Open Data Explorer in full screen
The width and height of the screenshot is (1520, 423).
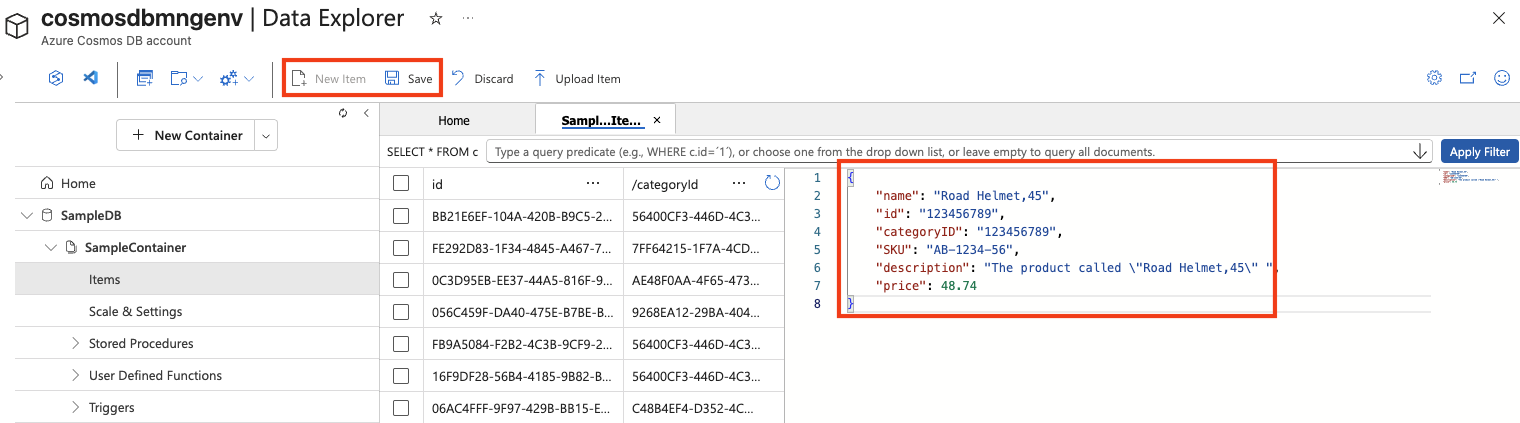point(1468,78)
